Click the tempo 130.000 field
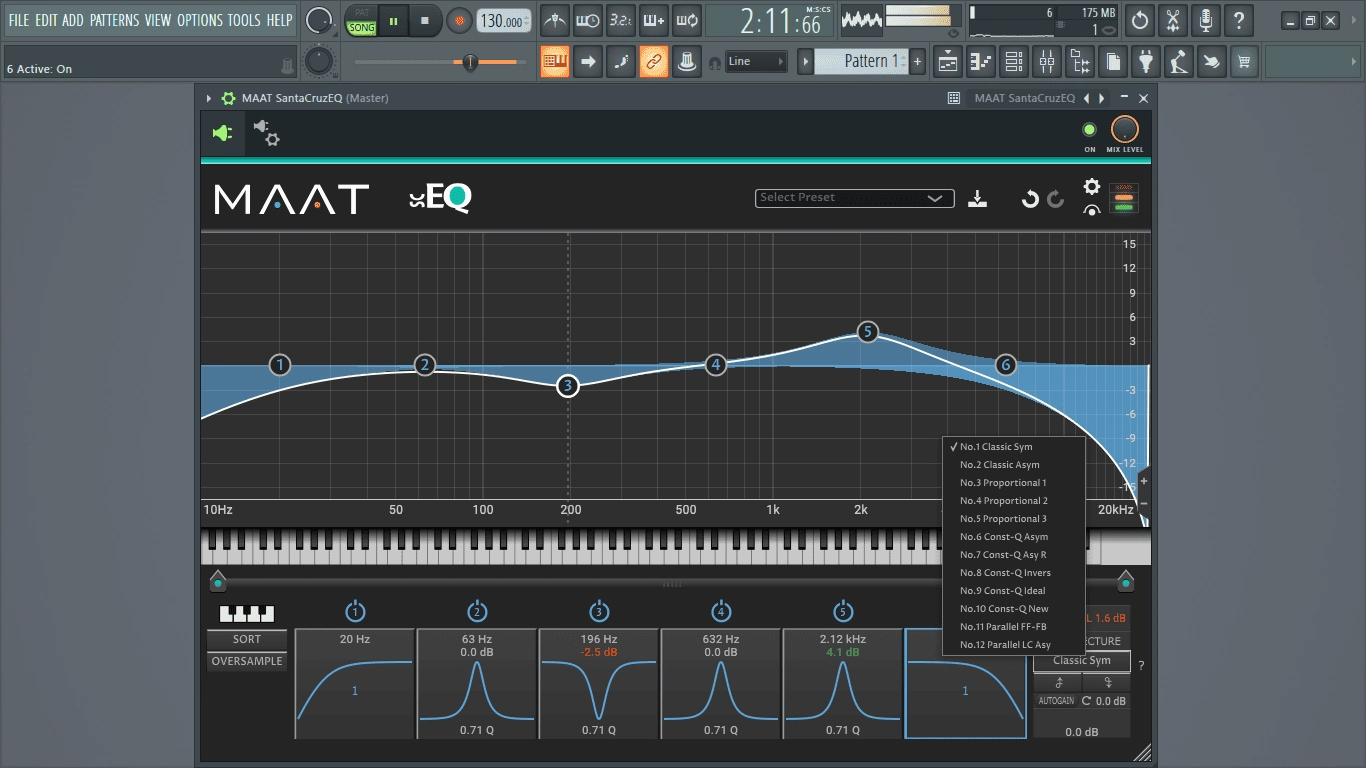The image size is (1366, 768). click(505, 20)
